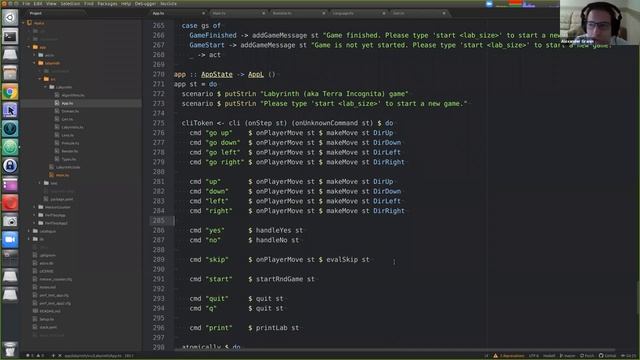Open the Trash at dock bottom
Viewport: 640px width, 360px height.
click(x=10, y=350)
